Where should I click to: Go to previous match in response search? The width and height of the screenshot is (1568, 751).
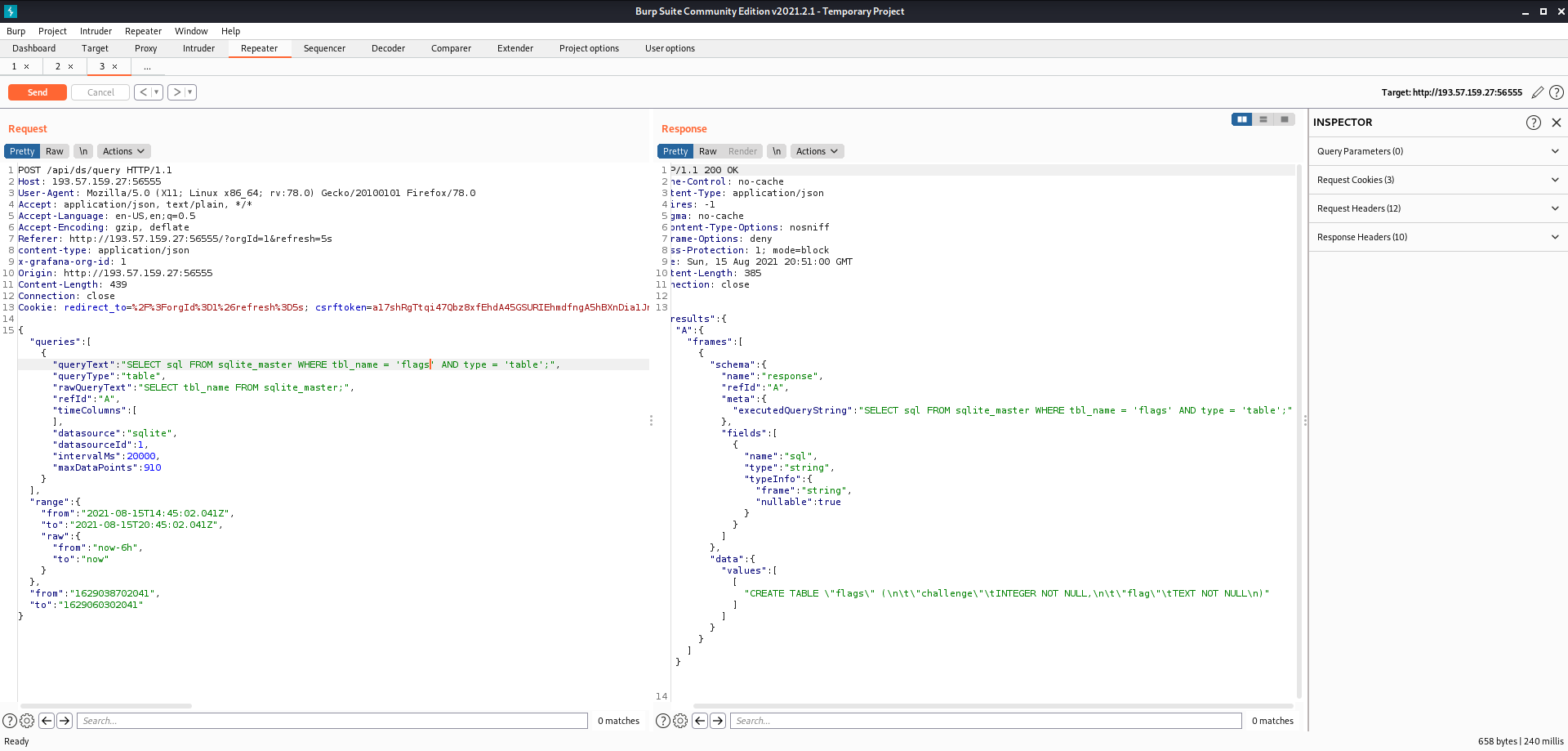pyautogui.click(x=700, y=721)
